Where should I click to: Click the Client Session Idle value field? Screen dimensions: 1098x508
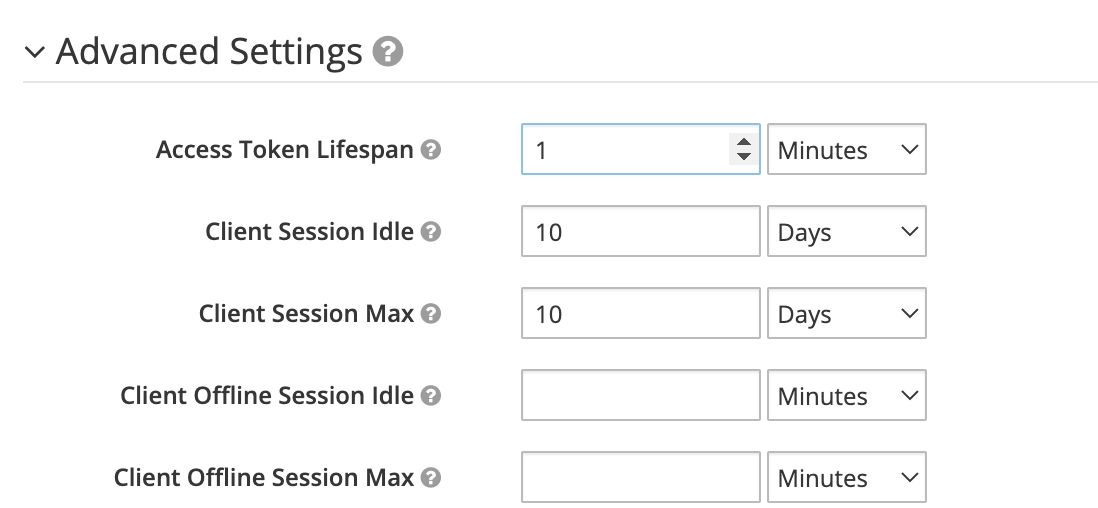click(x=640, y=232)
